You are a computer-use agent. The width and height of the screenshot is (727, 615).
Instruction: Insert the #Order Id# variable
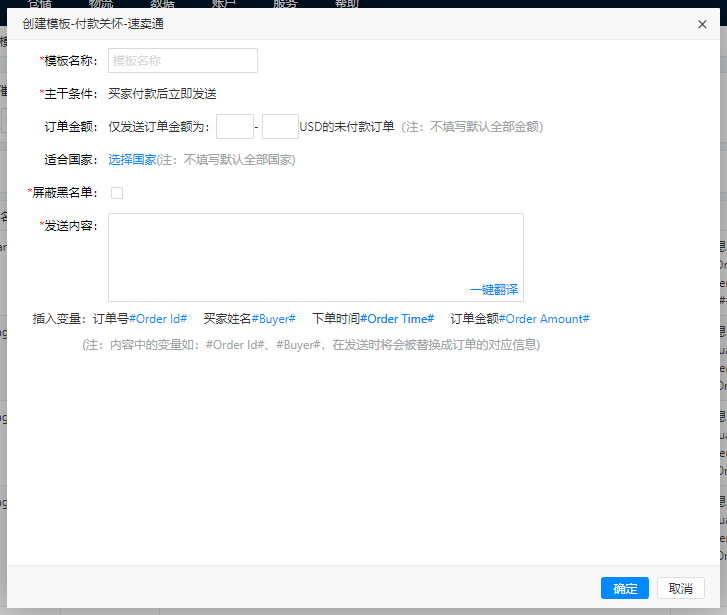point(158,319)
